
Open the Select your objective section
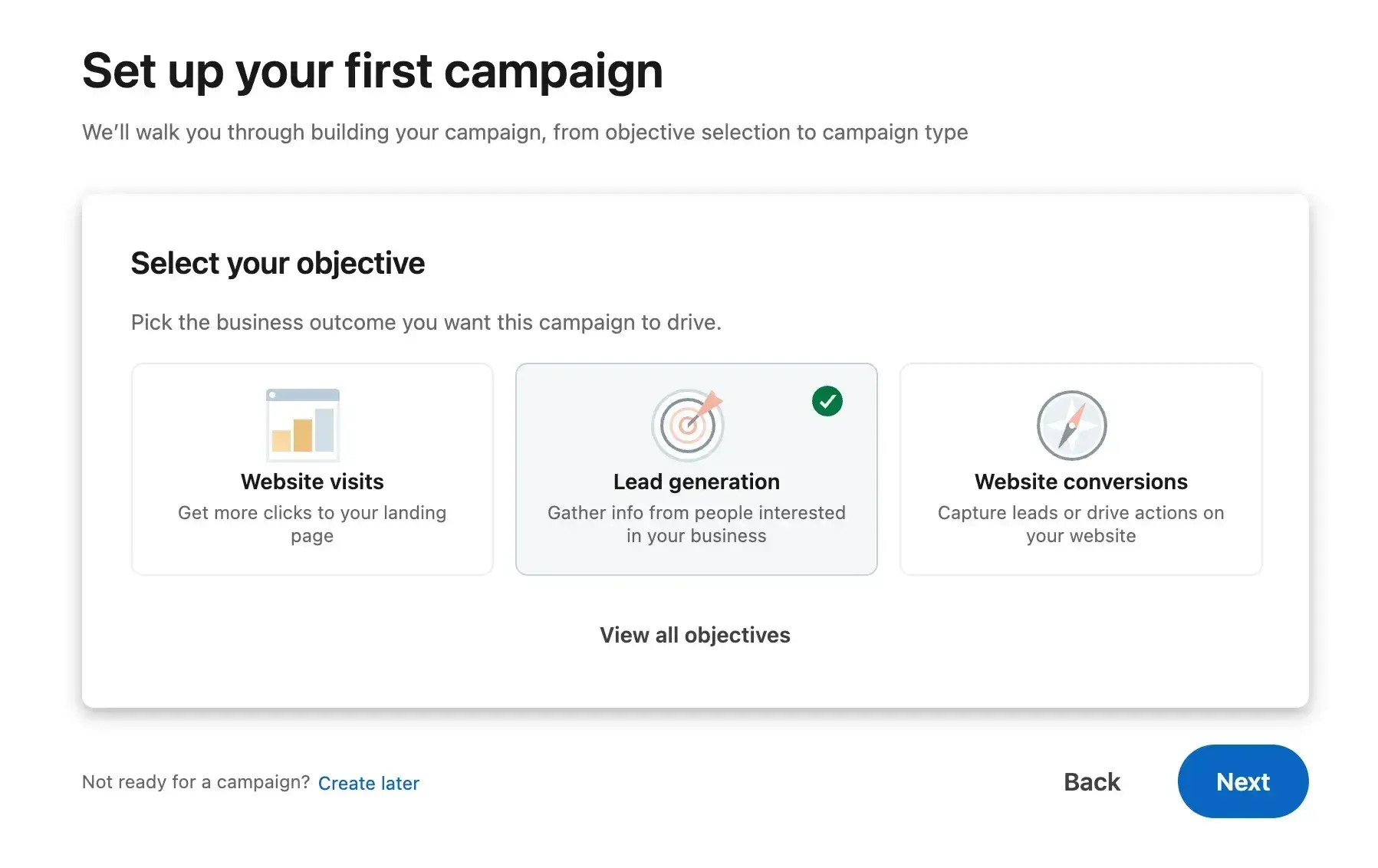(x=278, y=262)
